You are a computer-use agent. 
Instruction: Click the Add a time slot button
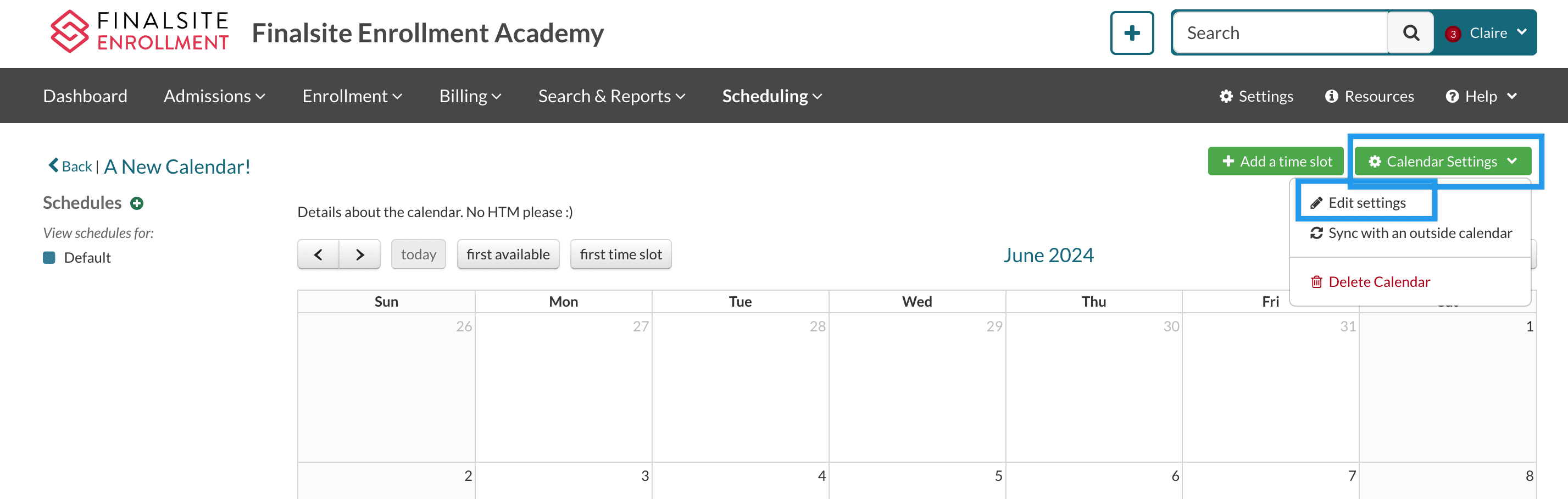1276,161
